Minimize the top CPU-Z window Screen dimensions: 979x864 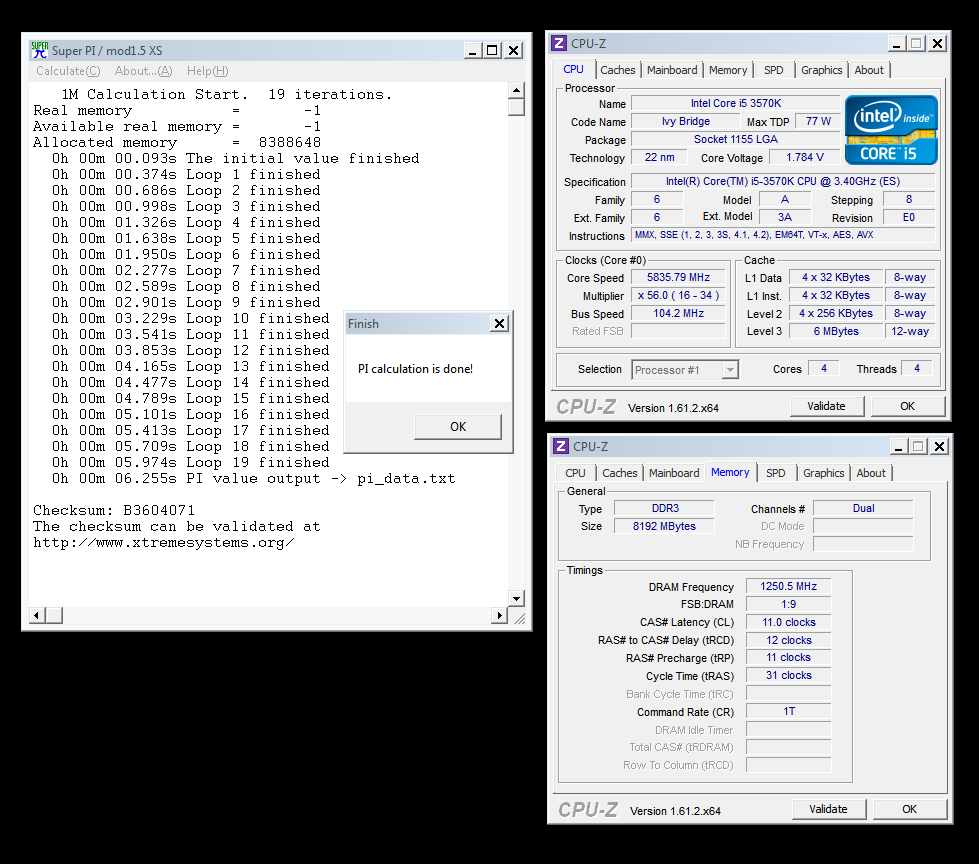[897, 44]
